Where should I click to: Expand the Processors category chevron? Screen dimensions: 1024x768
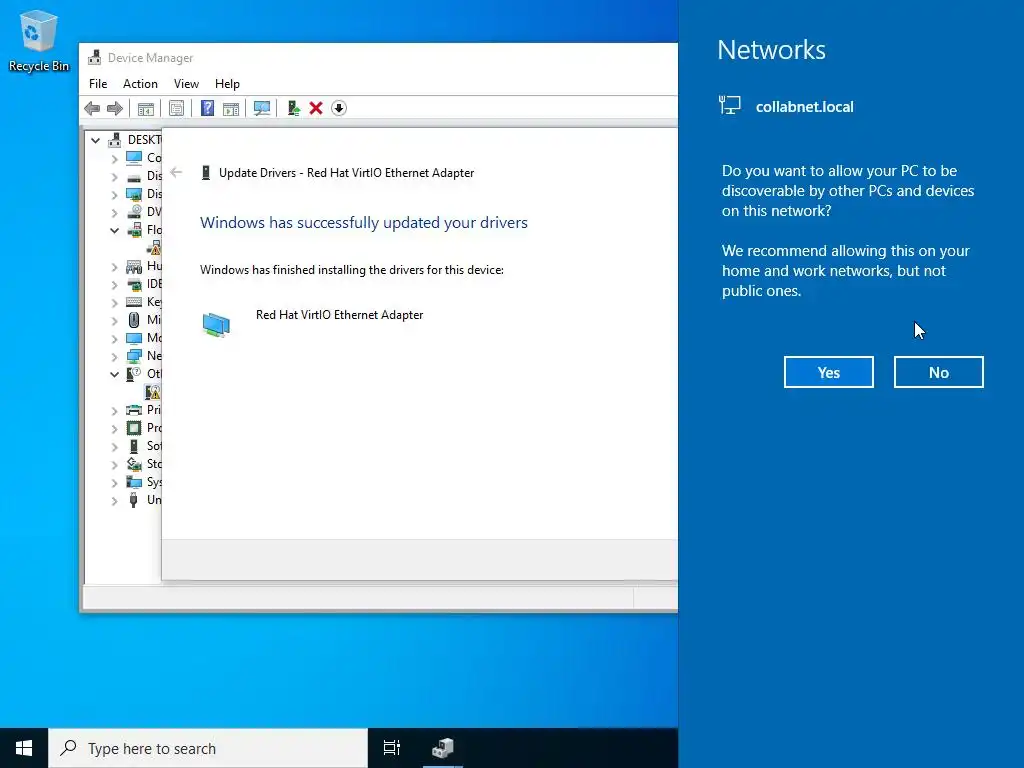pyautogui.click(x=114, y=428)
